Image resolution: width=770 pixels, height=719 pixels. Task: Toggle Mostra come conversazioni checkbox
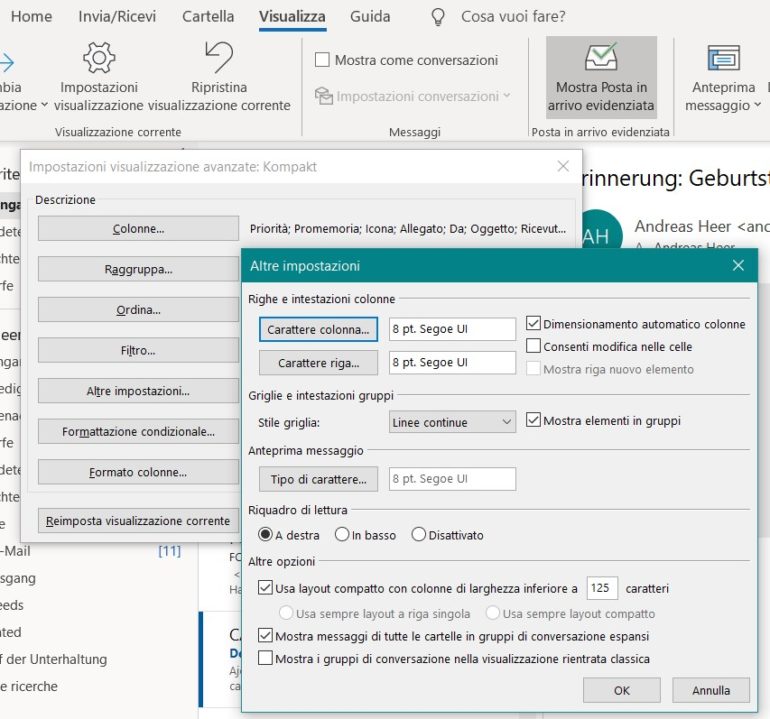(322, 60)
